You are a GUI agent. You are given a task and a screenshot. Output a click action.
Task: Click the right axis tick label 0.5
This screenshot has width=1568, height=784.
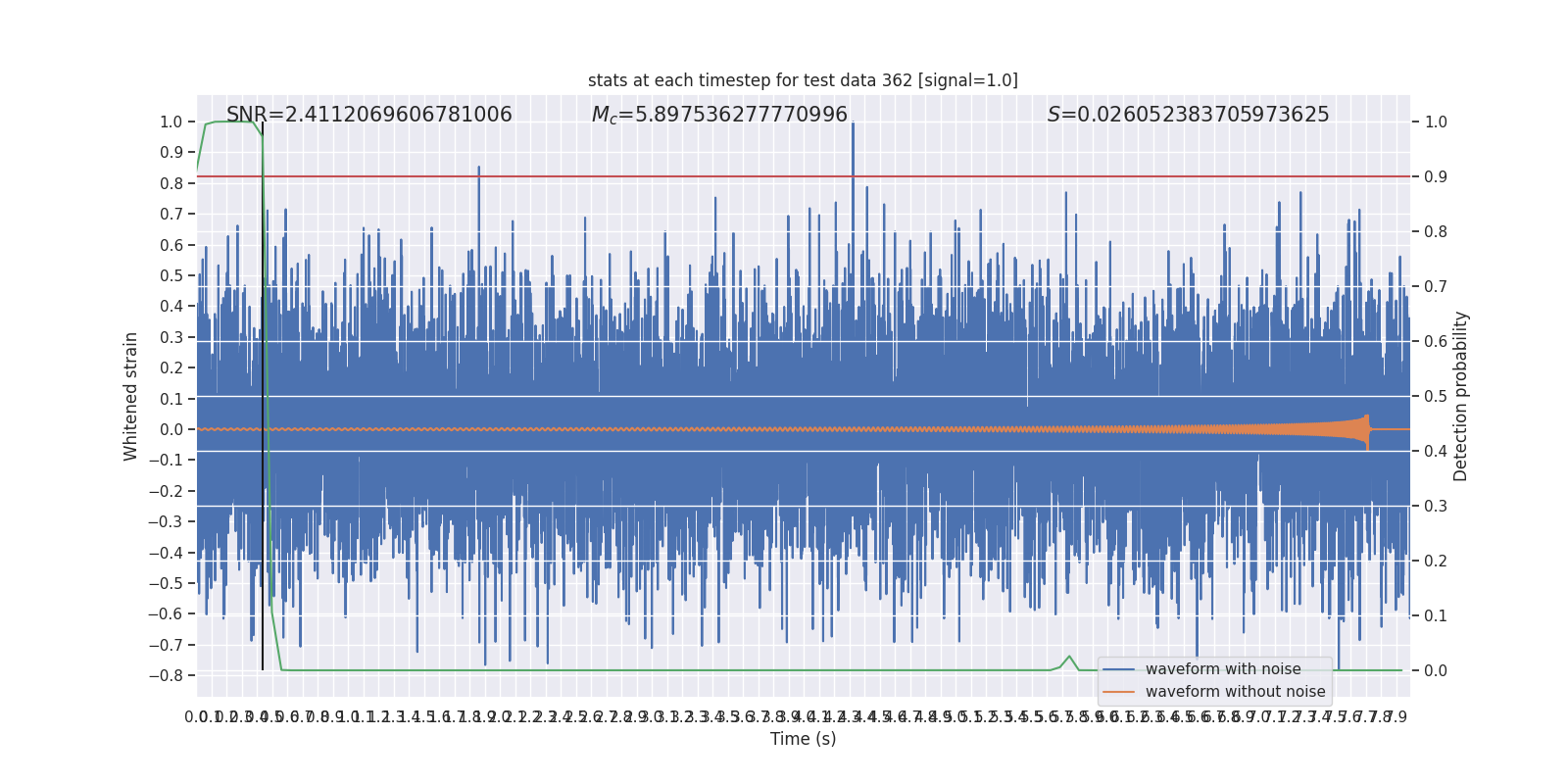pos(1436,396)
